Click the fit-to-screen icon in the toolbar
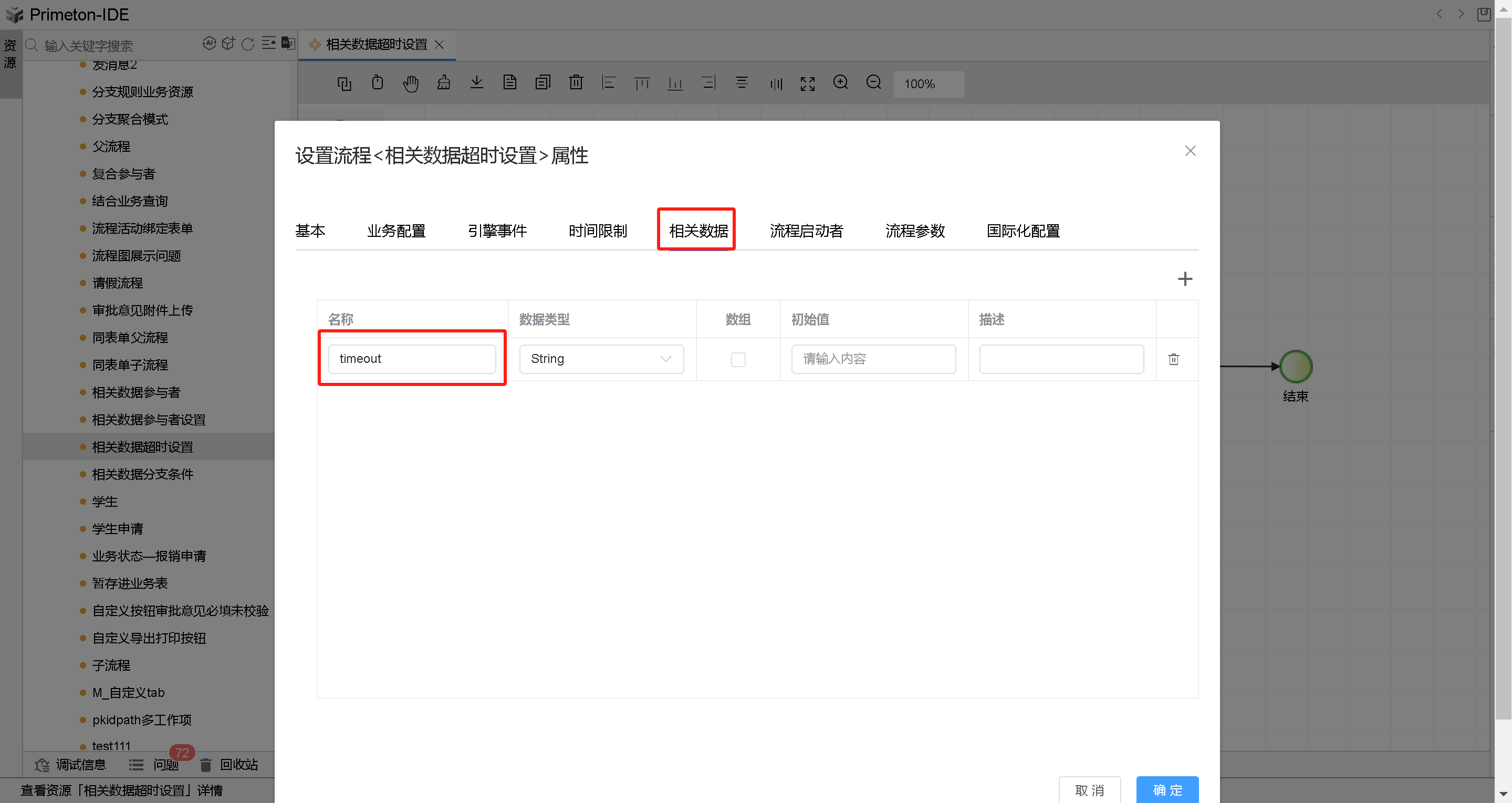The height and width of the screenshot is (803, 1512). (x=808, y=83)
